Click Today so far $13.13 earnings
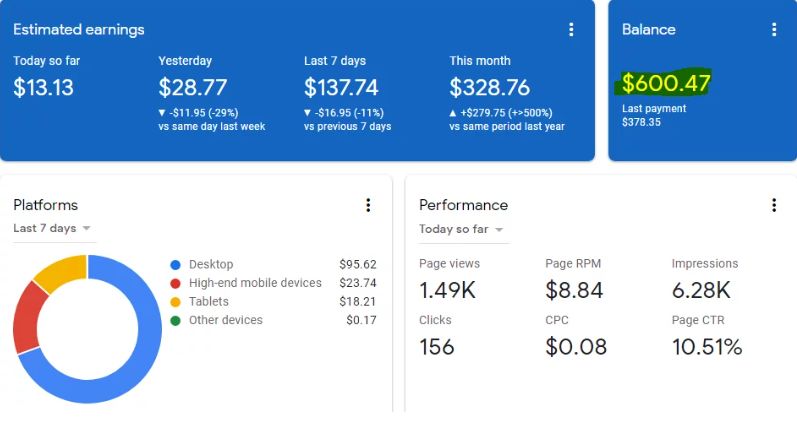797x438 pixels. click(43, 88)
